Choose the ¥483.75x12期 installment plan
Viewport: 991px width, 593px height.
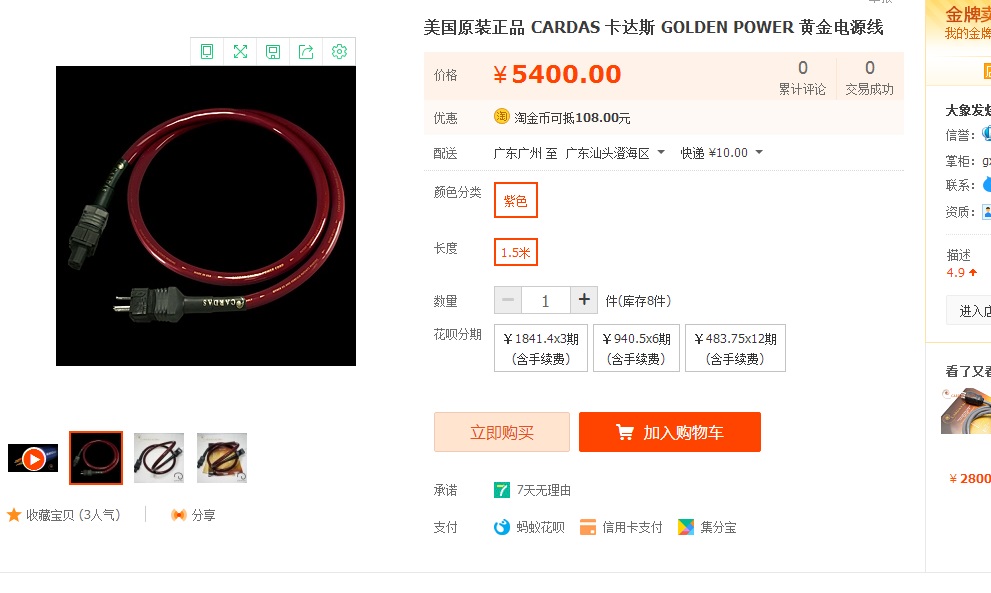point(735,348)
